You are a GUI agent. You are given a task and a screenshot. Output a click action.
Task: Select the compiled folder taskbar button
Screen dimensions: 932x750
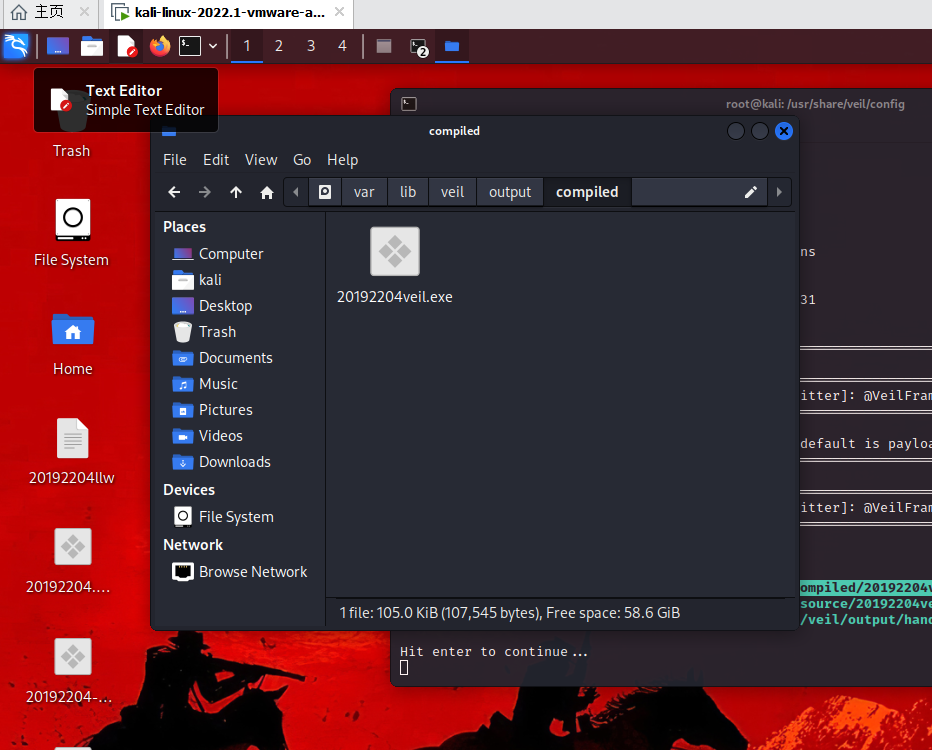[x=452, y=46]
